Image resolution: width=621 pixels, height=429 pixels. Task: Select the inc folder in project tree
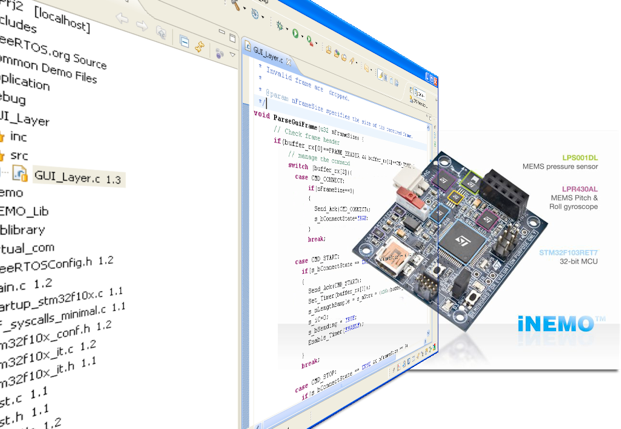click(18, 137)
